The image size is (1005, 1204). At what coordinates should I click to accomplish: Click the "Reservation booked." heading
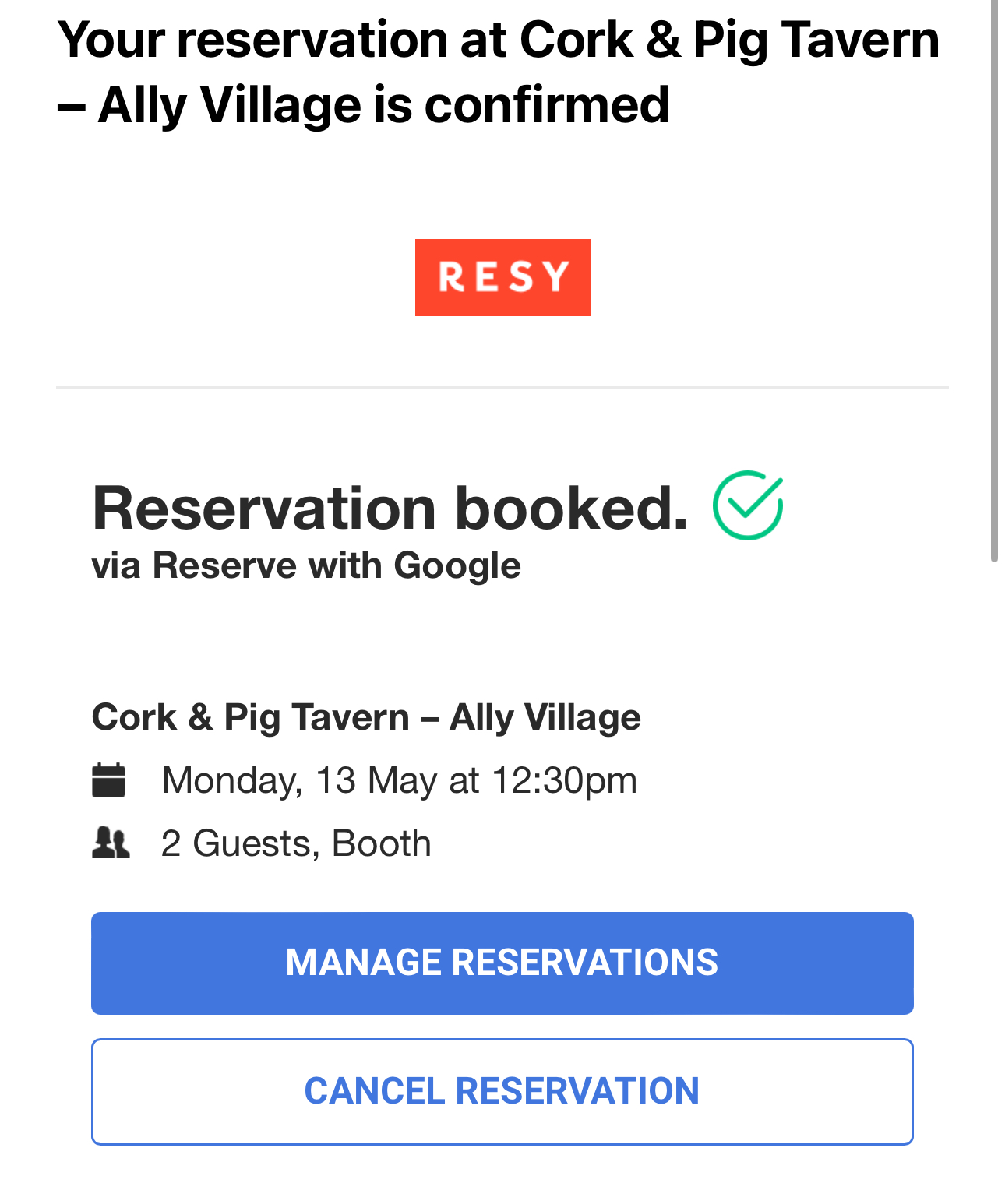pos(390,509)
